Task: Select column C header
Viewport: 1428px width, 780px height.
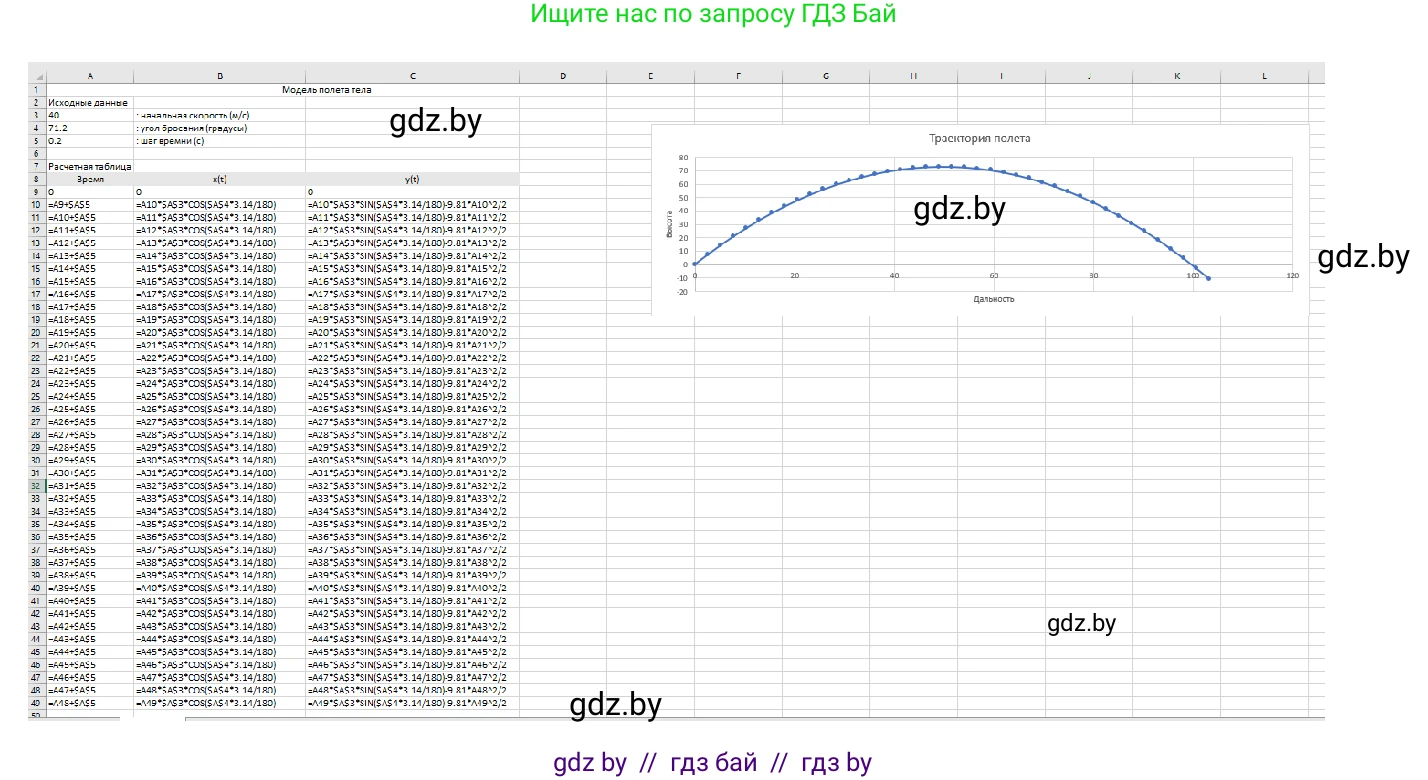Action: 412,76
